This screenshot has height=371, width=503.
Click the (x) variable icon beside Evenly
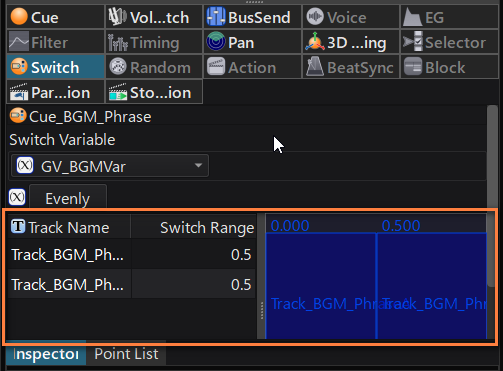click(x=17, y=197)
